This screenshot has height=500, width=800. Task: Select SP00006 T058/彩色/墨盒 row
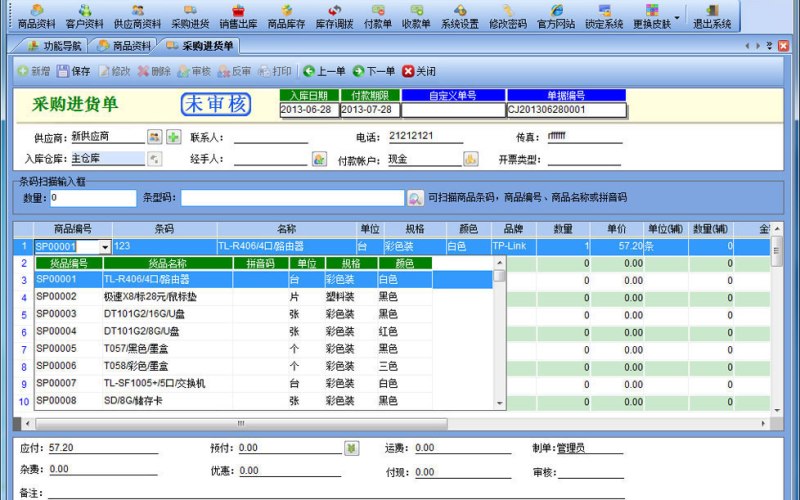point(234,366)
